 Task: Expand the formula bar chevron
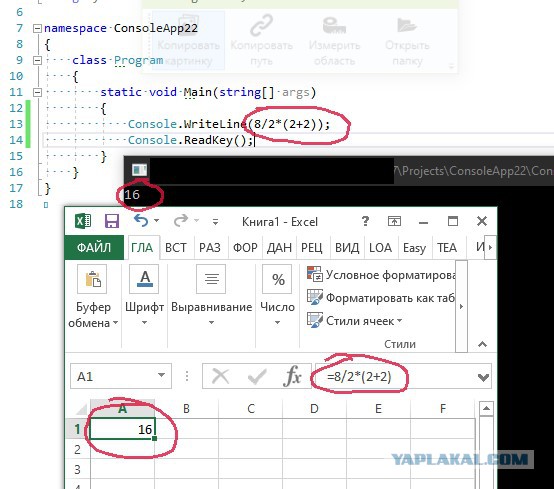(x=483, y=377)
